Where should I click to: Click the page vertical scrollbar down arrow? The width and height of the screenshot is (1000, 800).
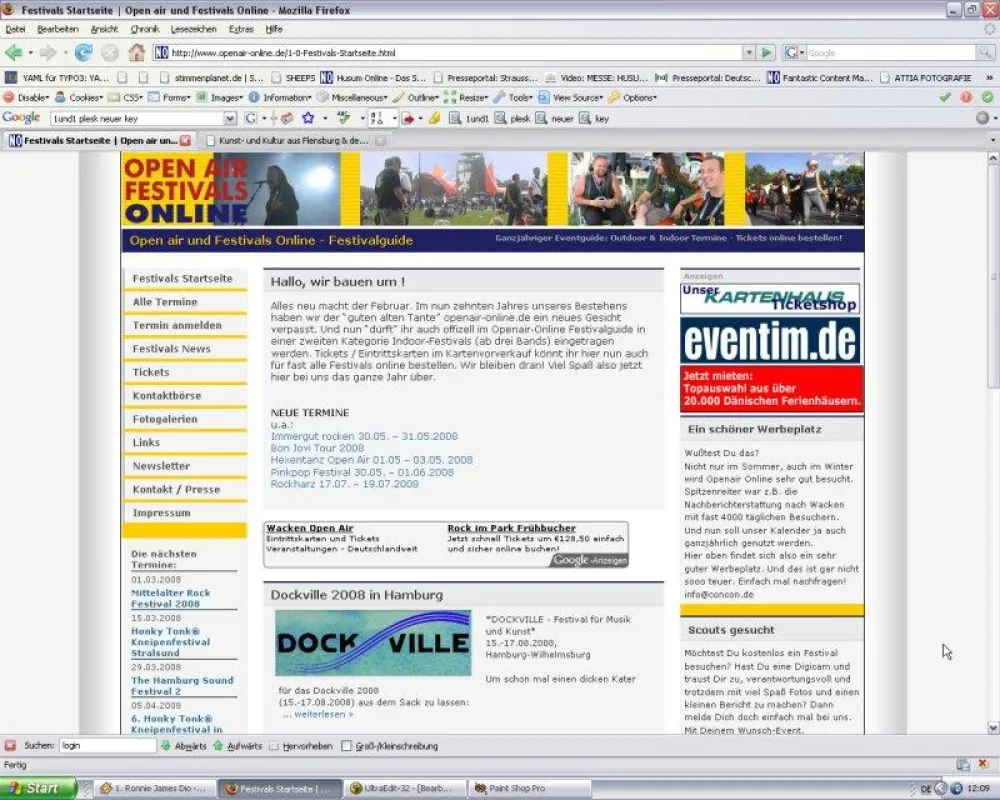pos(993,727)
